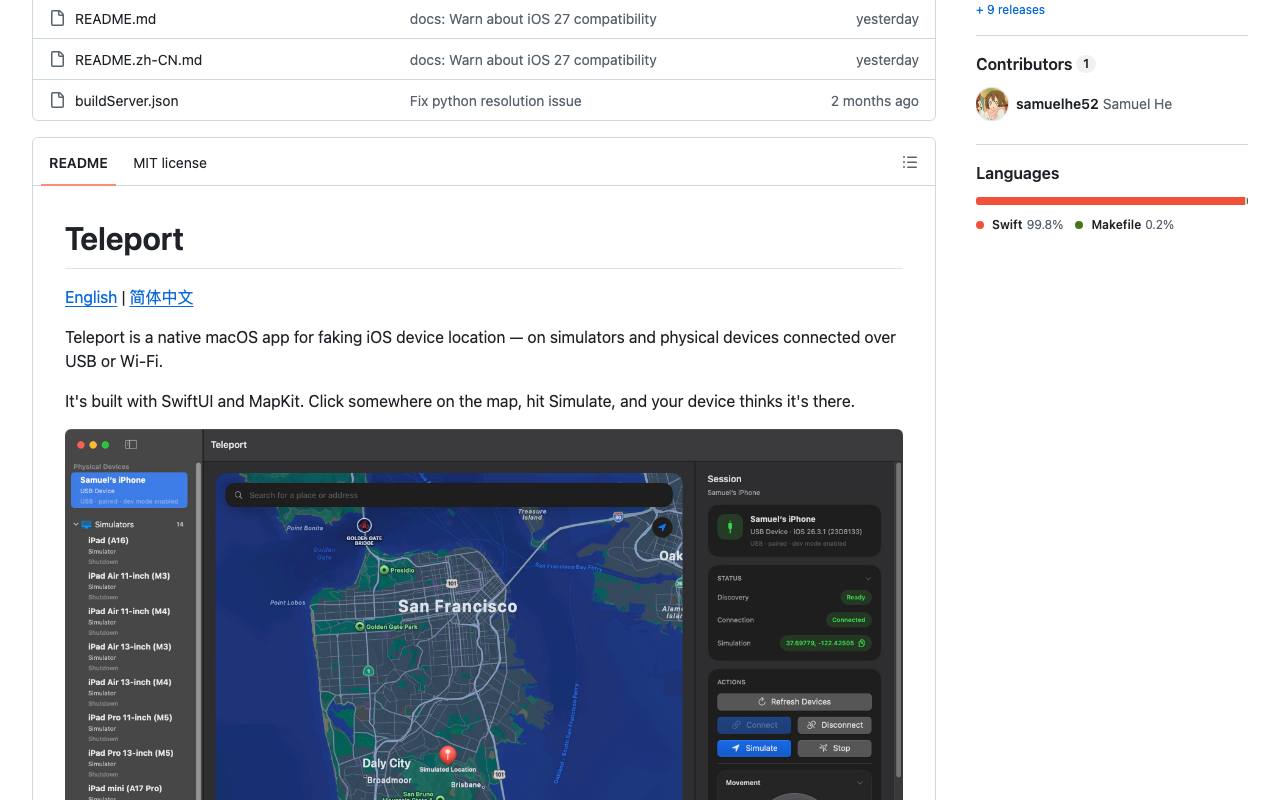Click the device sidebar scrollbar in screenshot
The height and width of the screenshot is (800, 1280).
tap(198, 630)
